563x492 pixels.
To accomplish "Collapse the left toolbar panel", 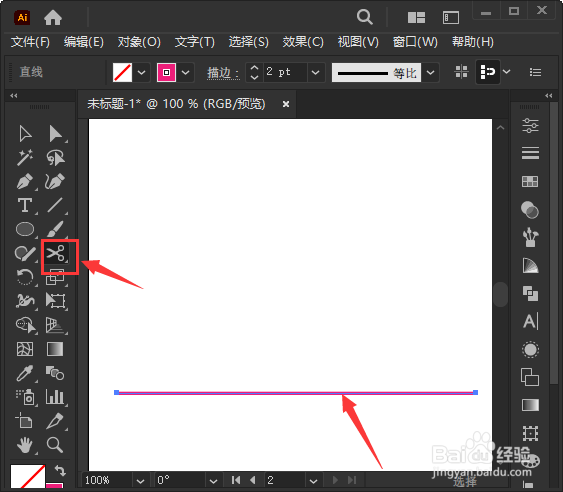I will [x=14, y=96].
